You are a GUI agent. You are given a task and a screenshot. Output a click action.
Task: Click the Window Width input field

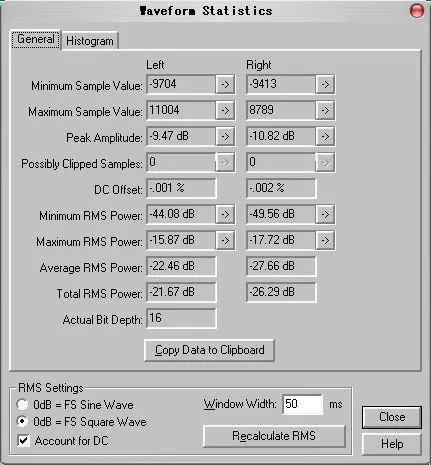pyautogui.click(x=302, y=404)
